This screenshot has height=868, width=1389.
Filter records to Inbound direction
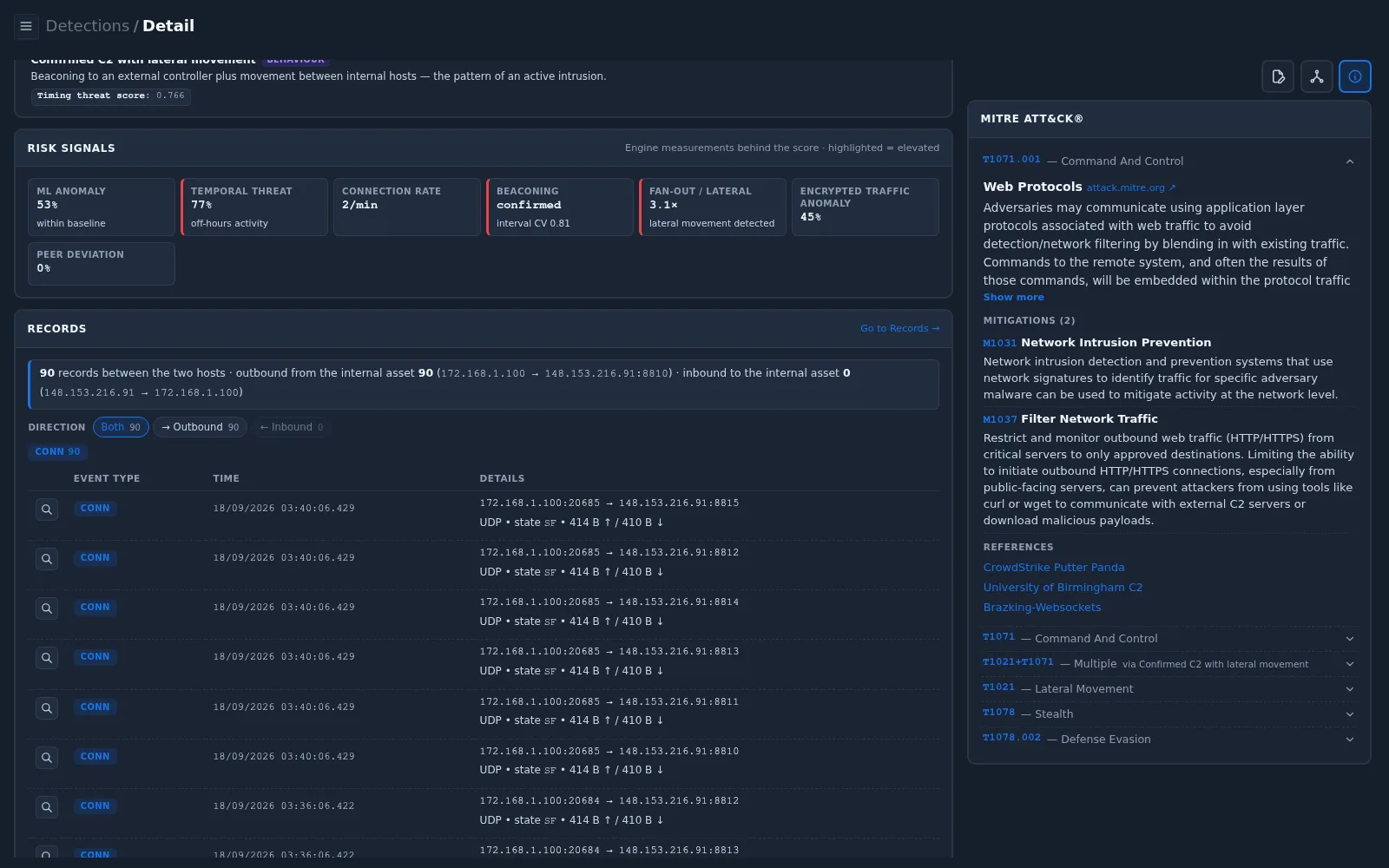[x=292, y=427]
